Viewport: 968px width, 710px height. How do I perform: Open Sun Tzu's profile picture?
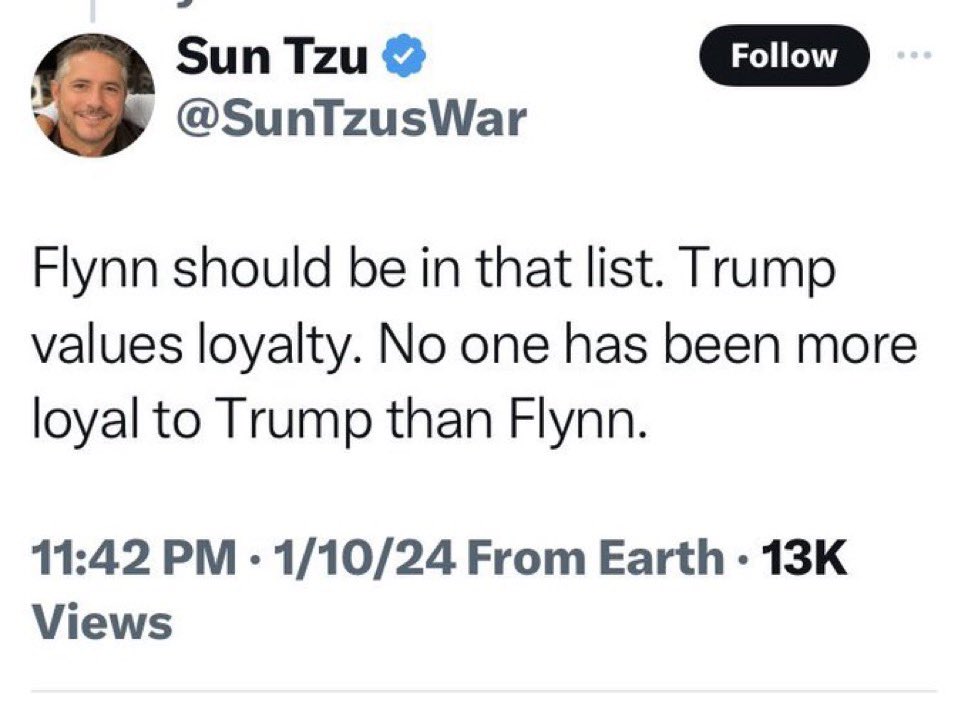coord(95,95)
